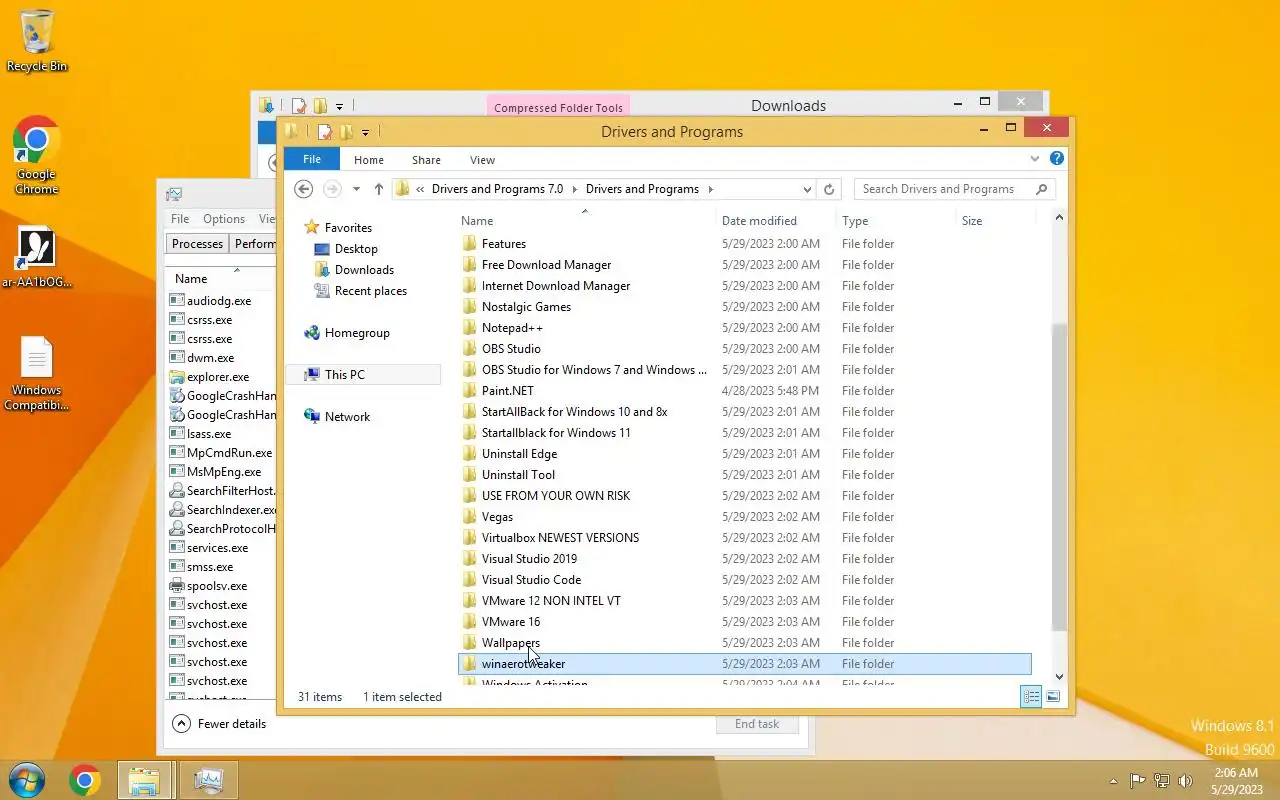Select dwm.exe process in Task Manager

pyautogui.click(x=210, y=358)
